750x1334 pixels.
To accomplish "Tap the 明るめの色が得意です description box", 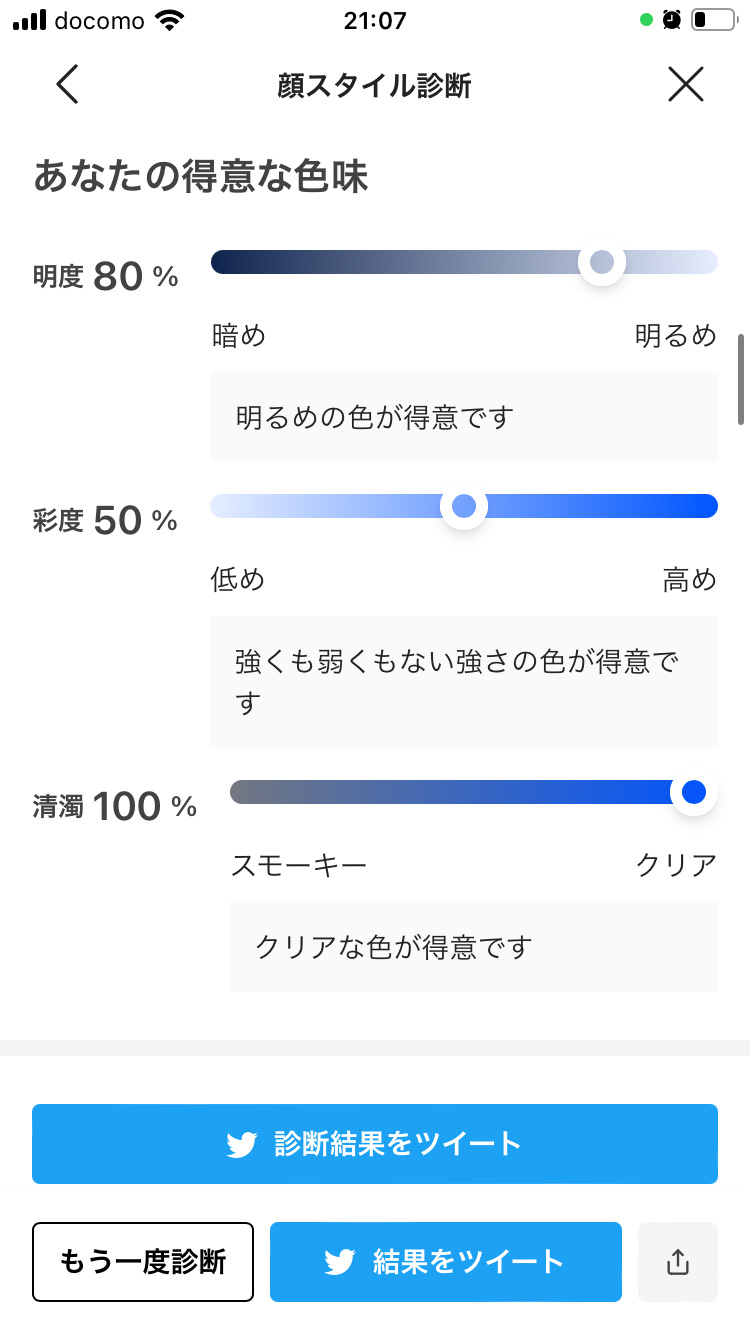I will click(464, 417).
